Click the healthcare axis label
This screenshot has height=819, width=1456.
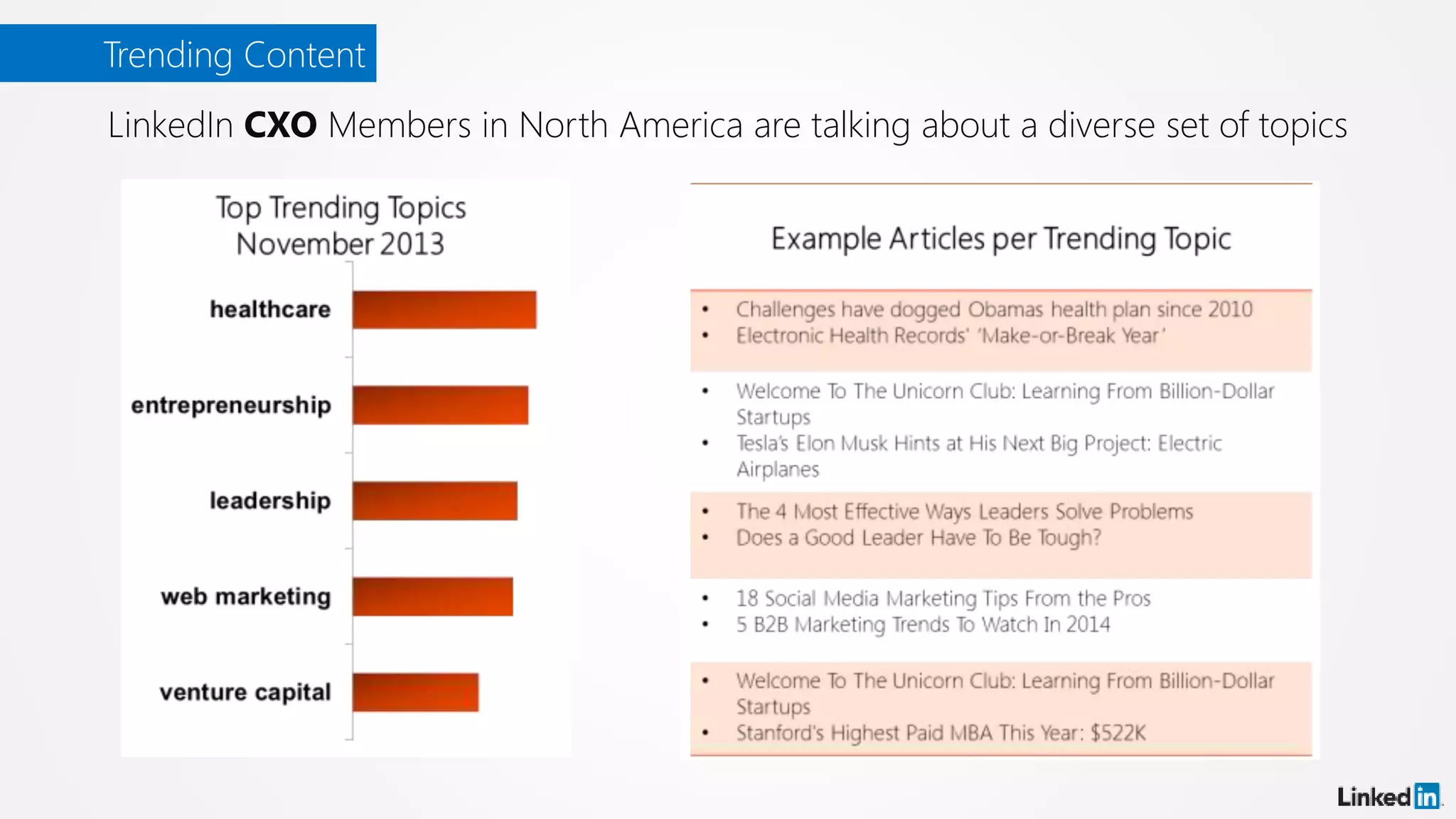[x=270, y=309]
